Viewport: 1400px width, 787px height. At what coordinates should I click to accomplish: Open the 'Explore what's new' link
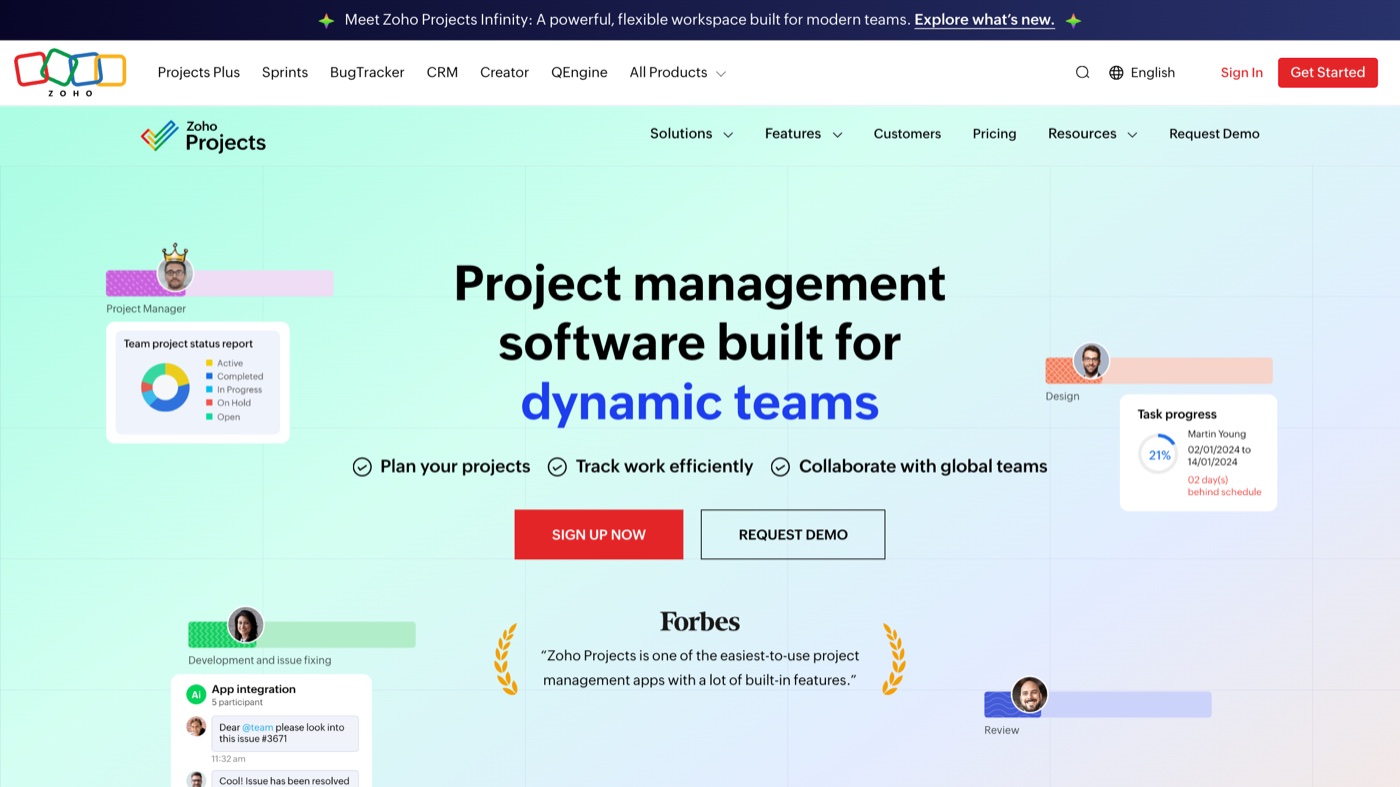click(984, 20)
